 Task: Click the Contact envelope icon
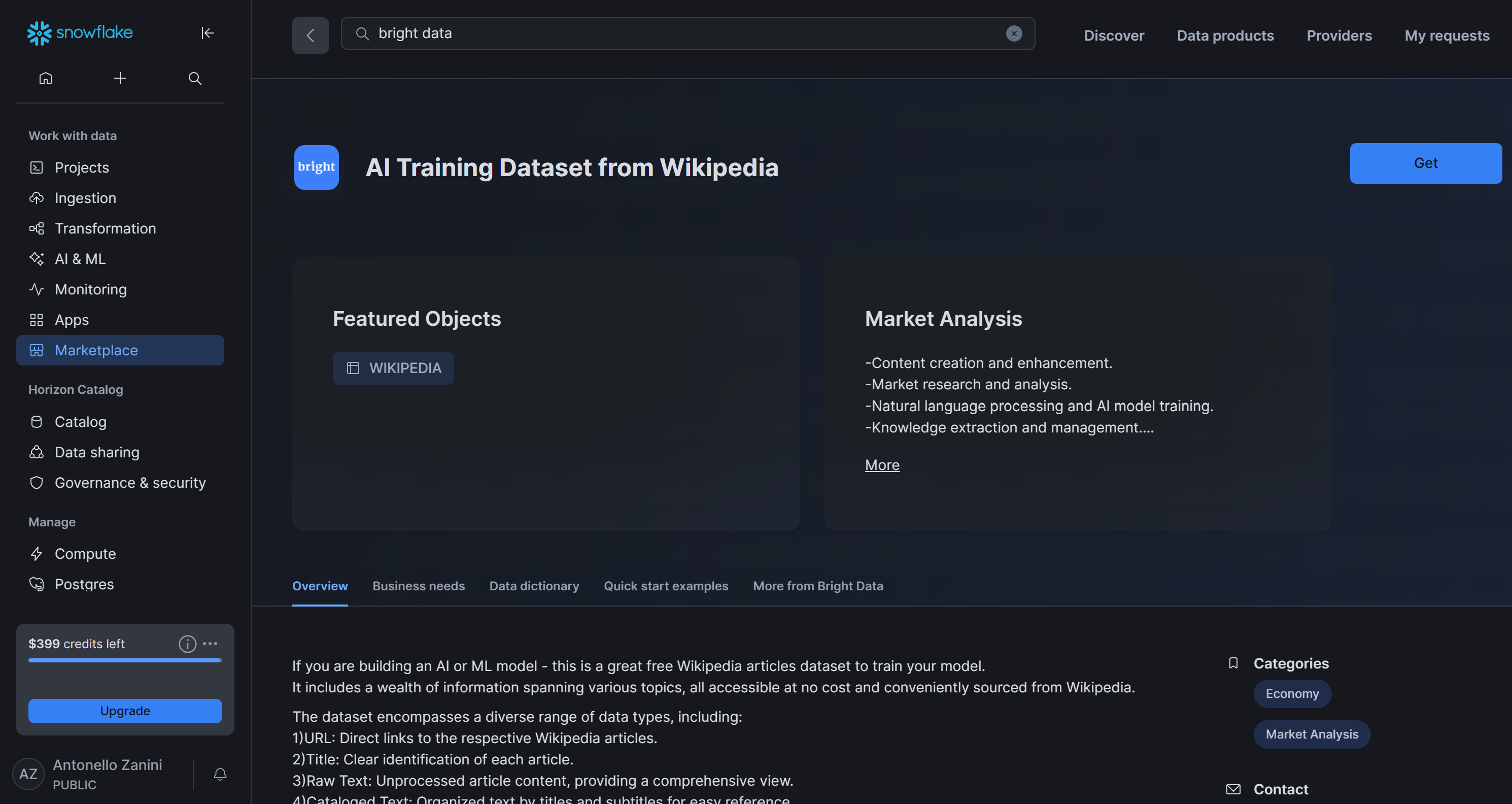point(1233,790)
